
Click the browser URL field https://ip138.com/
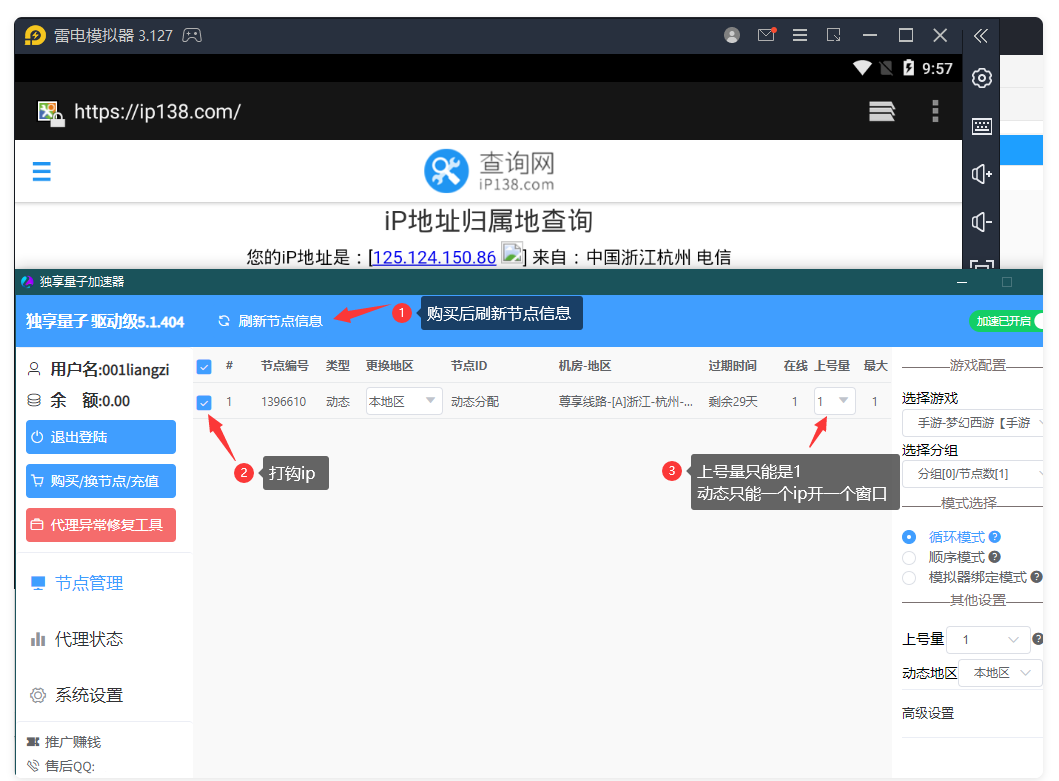[157, 111]
